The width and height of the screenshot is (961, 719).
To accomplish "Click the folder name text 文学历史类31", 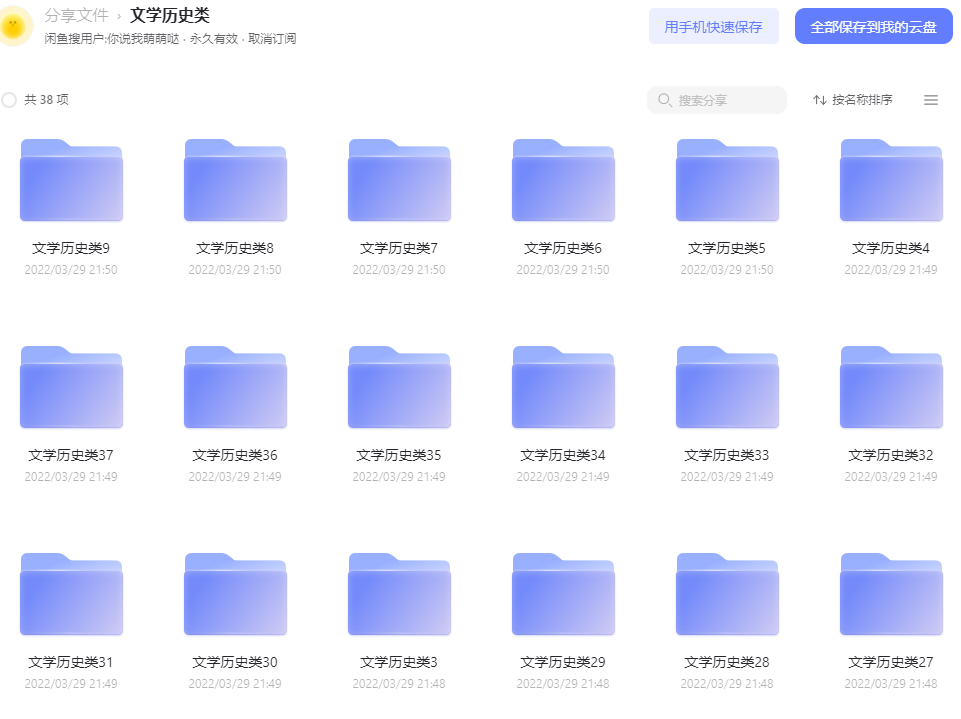I will click(71, 663).
